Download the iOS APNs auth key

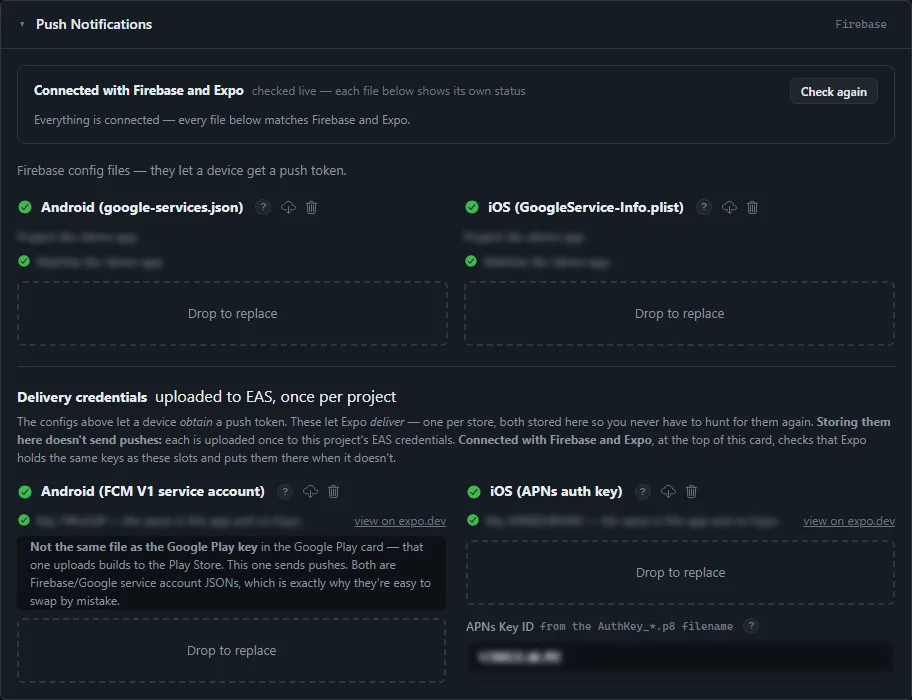668,492
